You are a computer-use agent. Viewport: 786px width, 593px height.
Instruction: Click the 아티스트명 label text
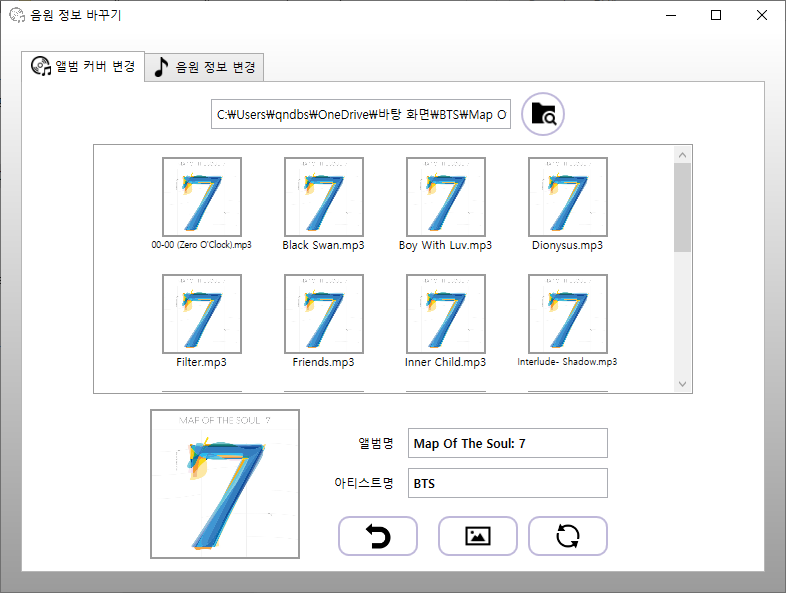tap(364, 483)
